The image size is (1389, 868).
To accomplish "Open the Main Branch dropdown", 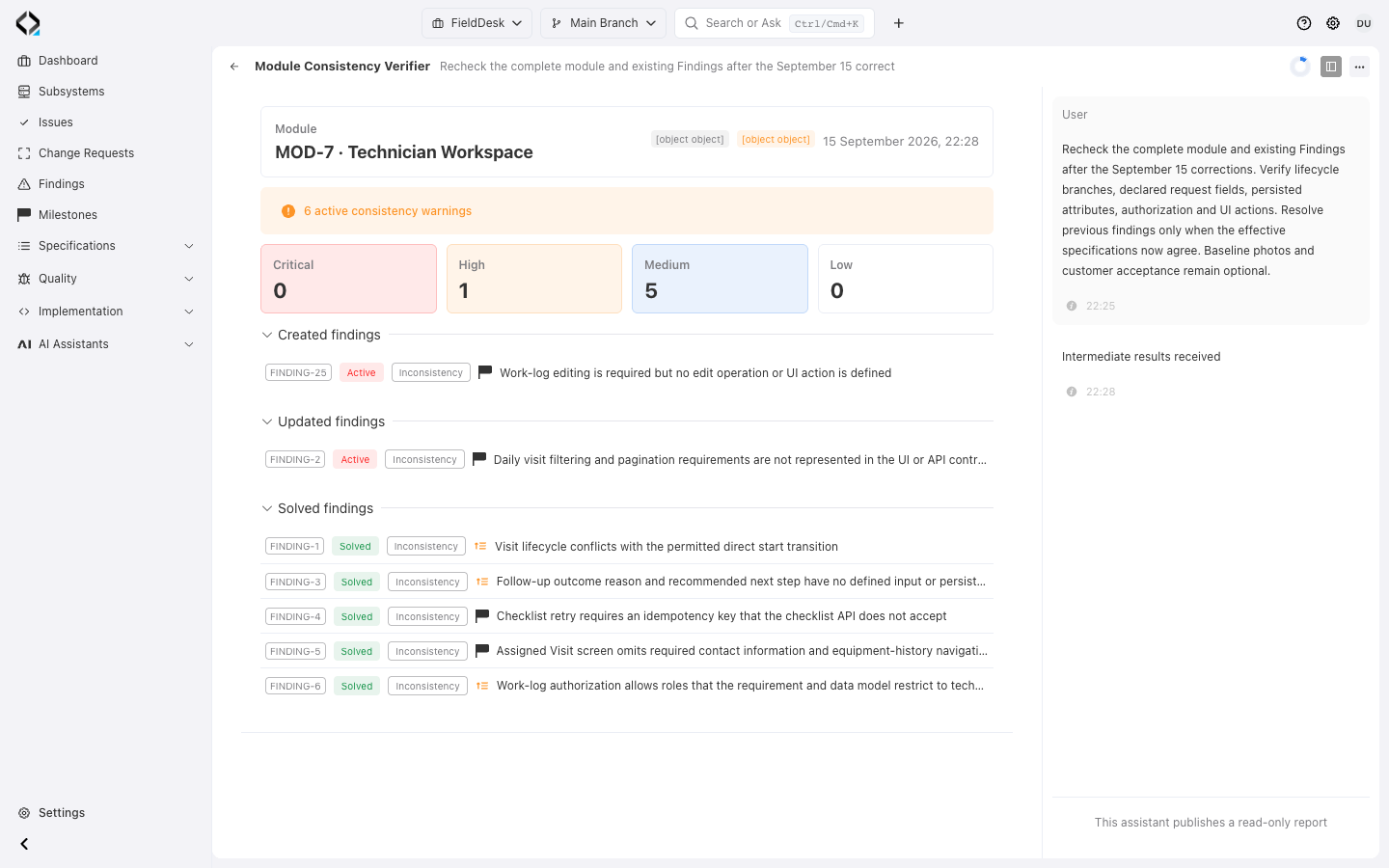I will coord(603,23).
